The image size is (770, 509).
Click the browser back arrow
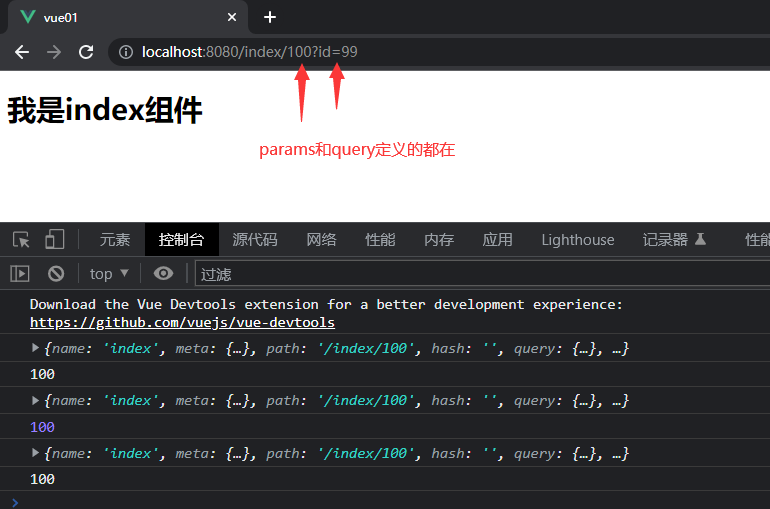click(22, 52)
